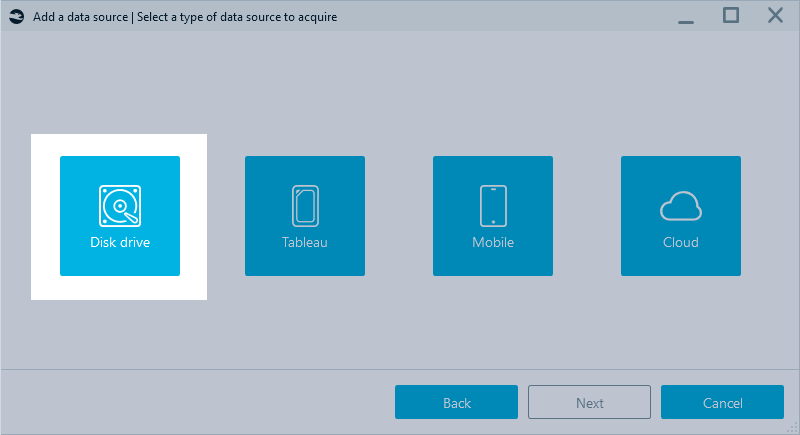Choose the Tableau data source tile
Viewport: 800px width, 435px height.
point(305,216)
